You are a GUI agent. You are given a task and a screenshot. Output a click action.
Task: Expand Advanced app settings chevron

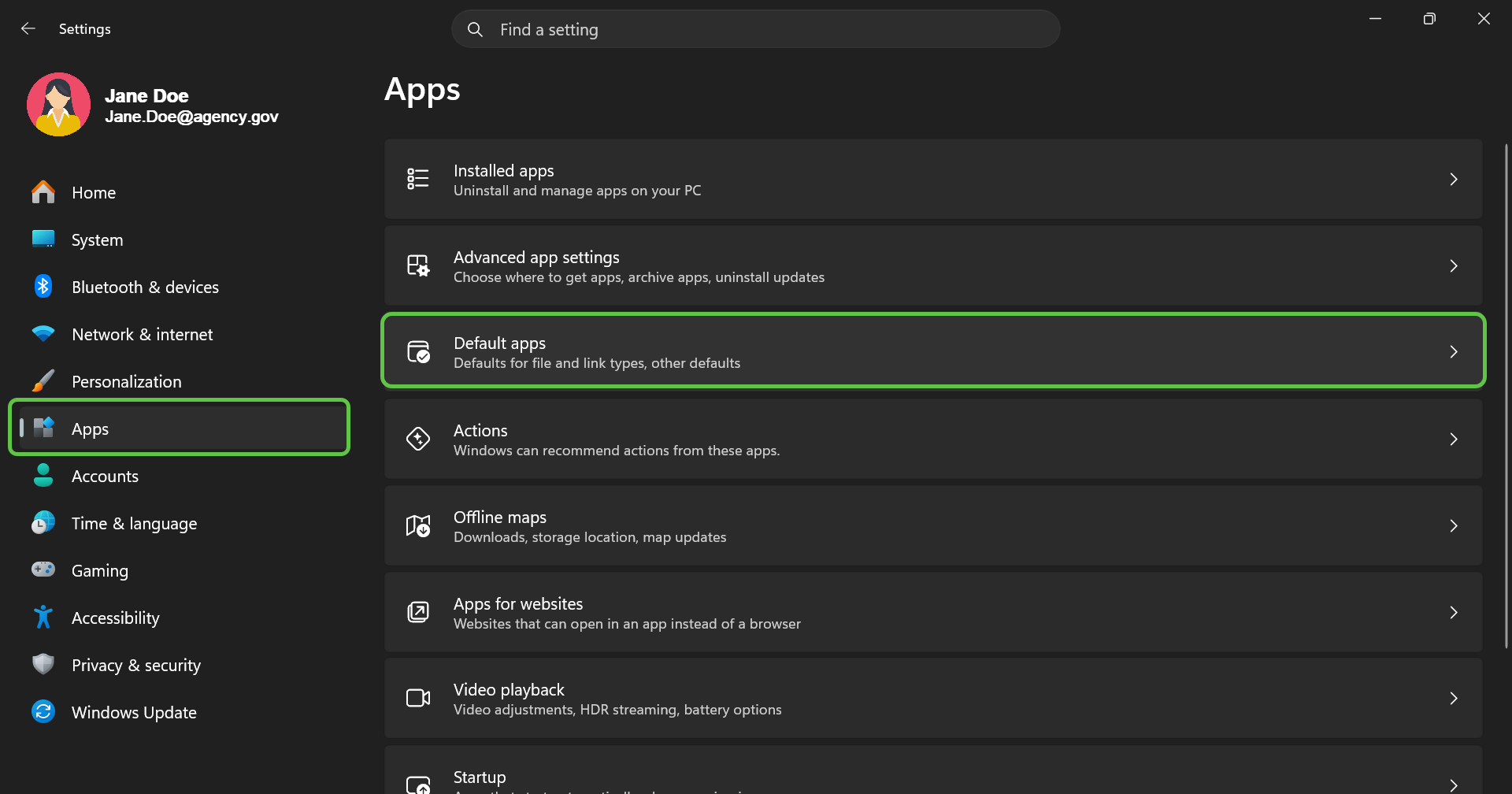click(x=1454, y=266)
